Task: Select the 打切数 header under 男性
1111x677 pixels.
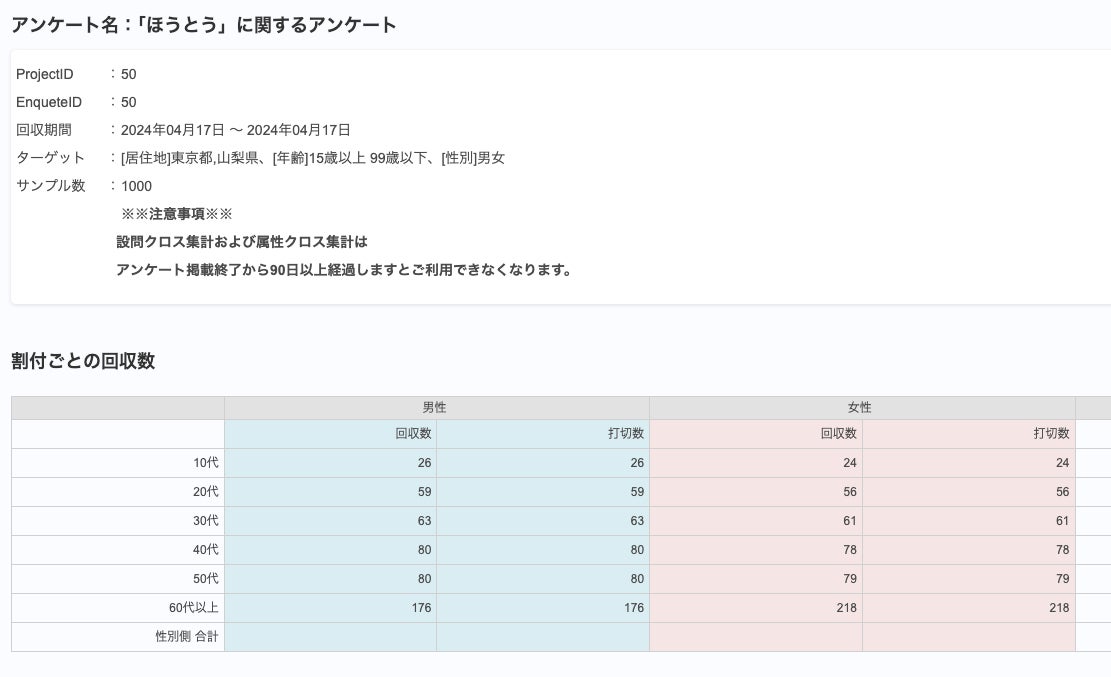Action: (x=626, y=434)
